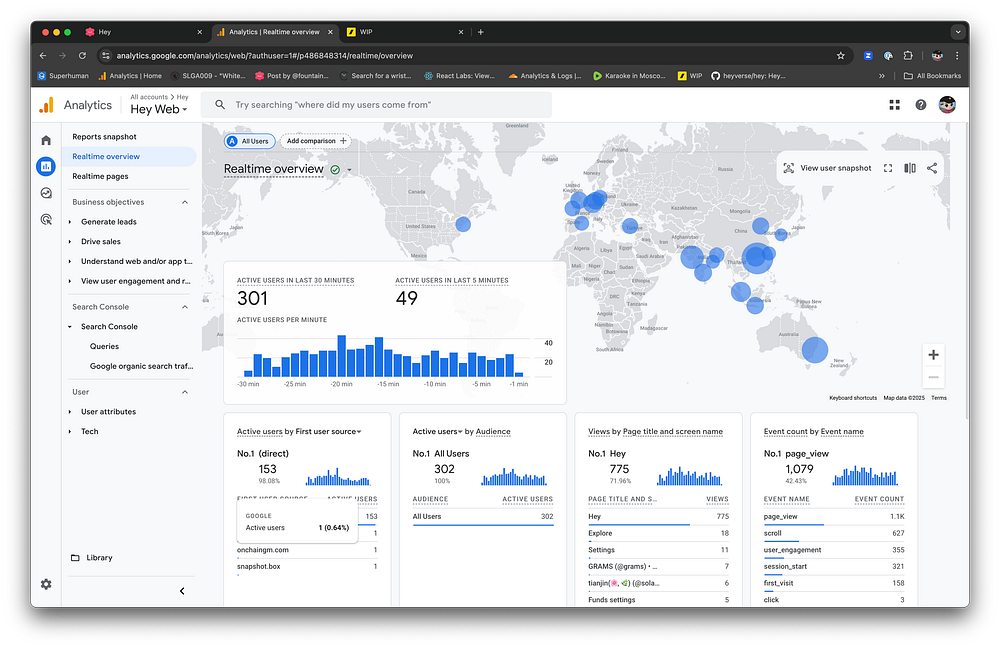Open the Reports icon in left rail
1000x648 pixels.
46,166
